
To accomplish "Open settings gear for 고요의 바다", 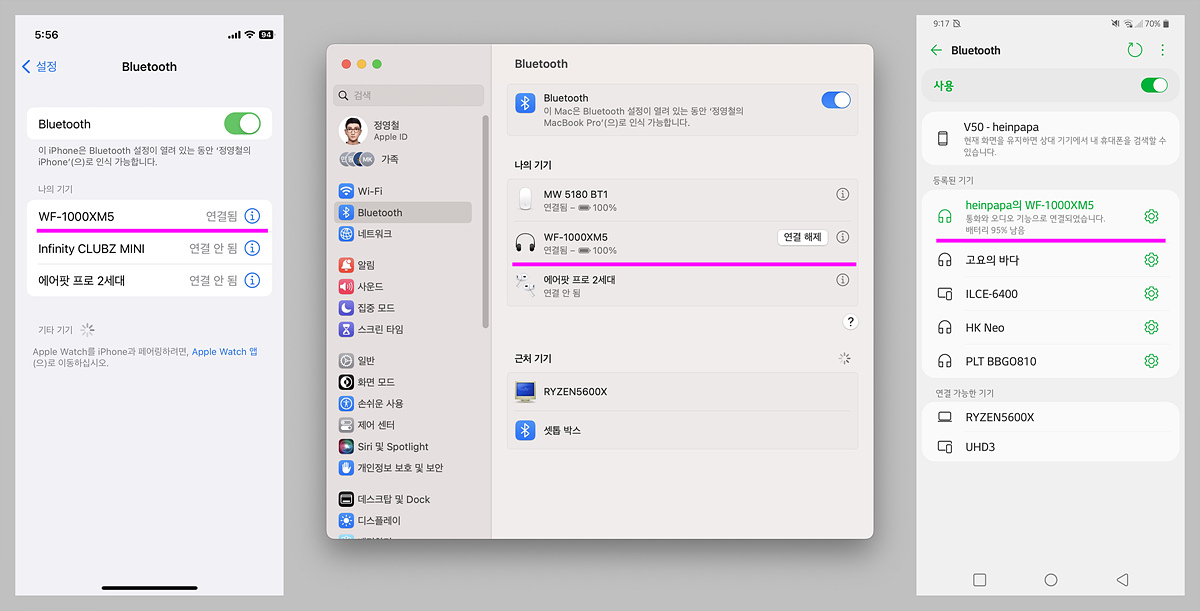I will pyautogui.click(x=1151, y=260).
